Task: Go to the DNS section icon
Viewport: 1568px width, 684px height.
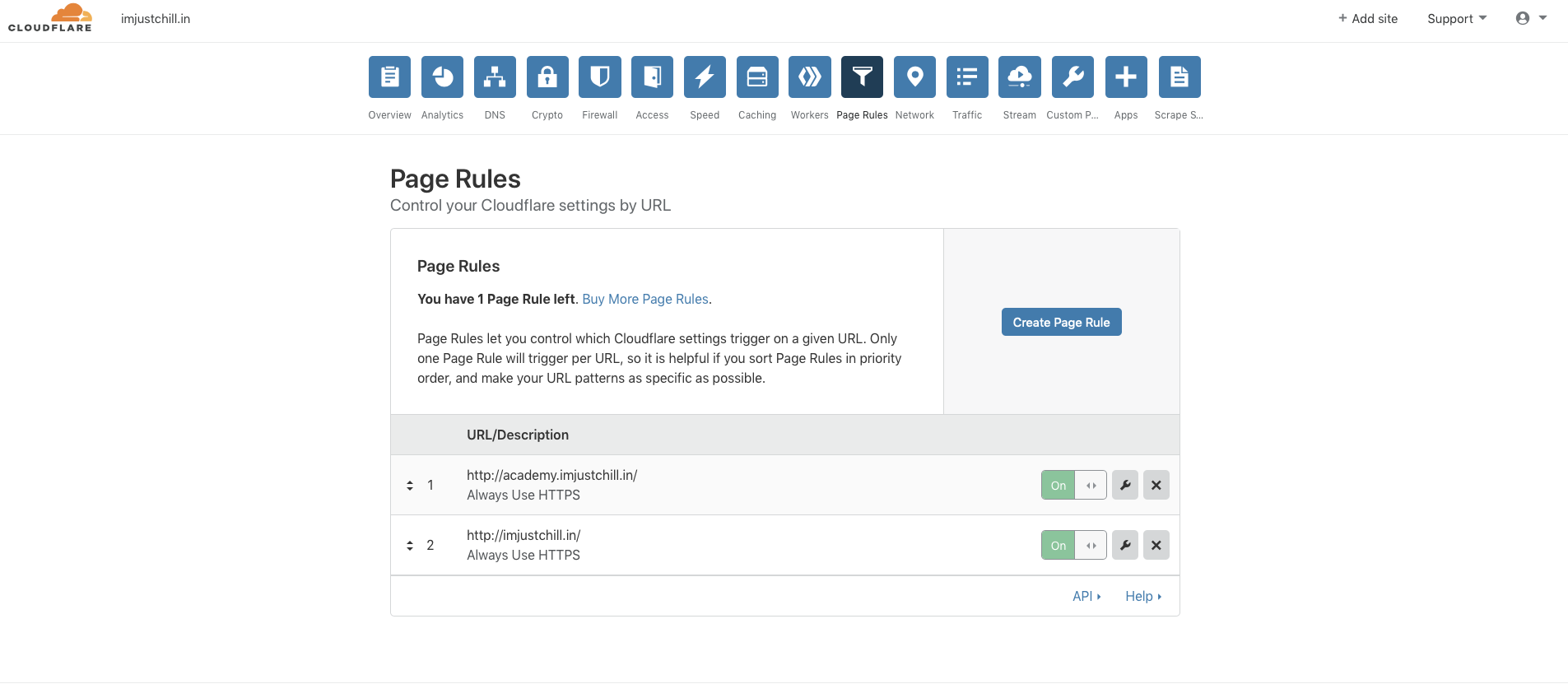Action: (x=495, y=77)
